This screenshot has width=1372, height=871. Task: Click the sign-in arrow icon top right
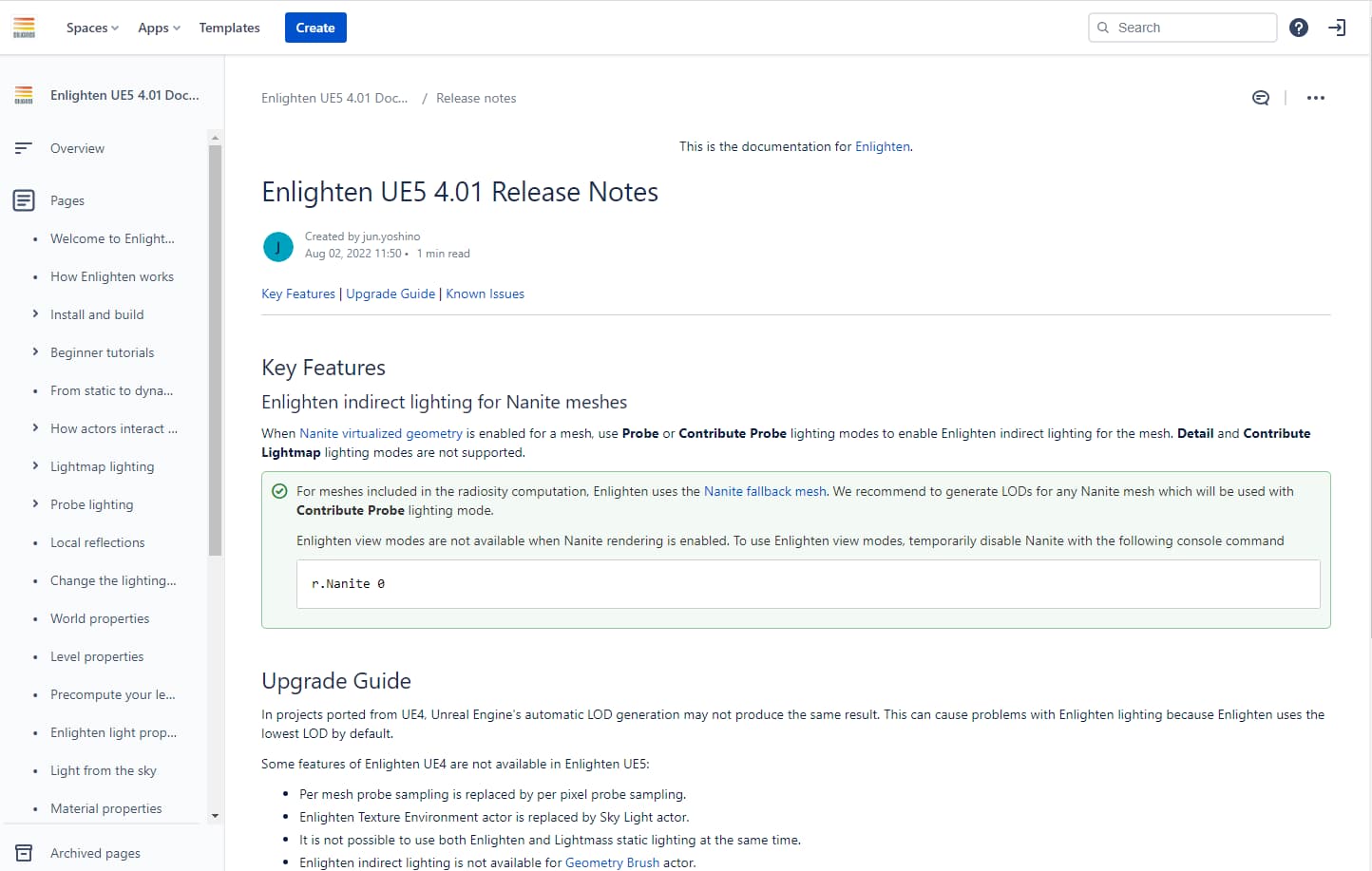click(1337, 28)
